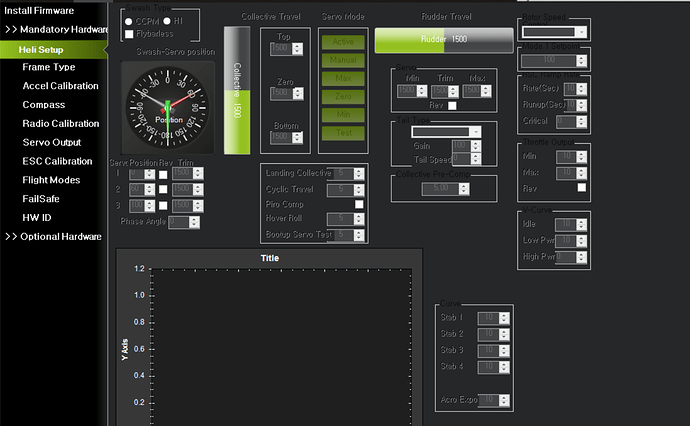Click the Landing Collective stepper

coord(345,174)
